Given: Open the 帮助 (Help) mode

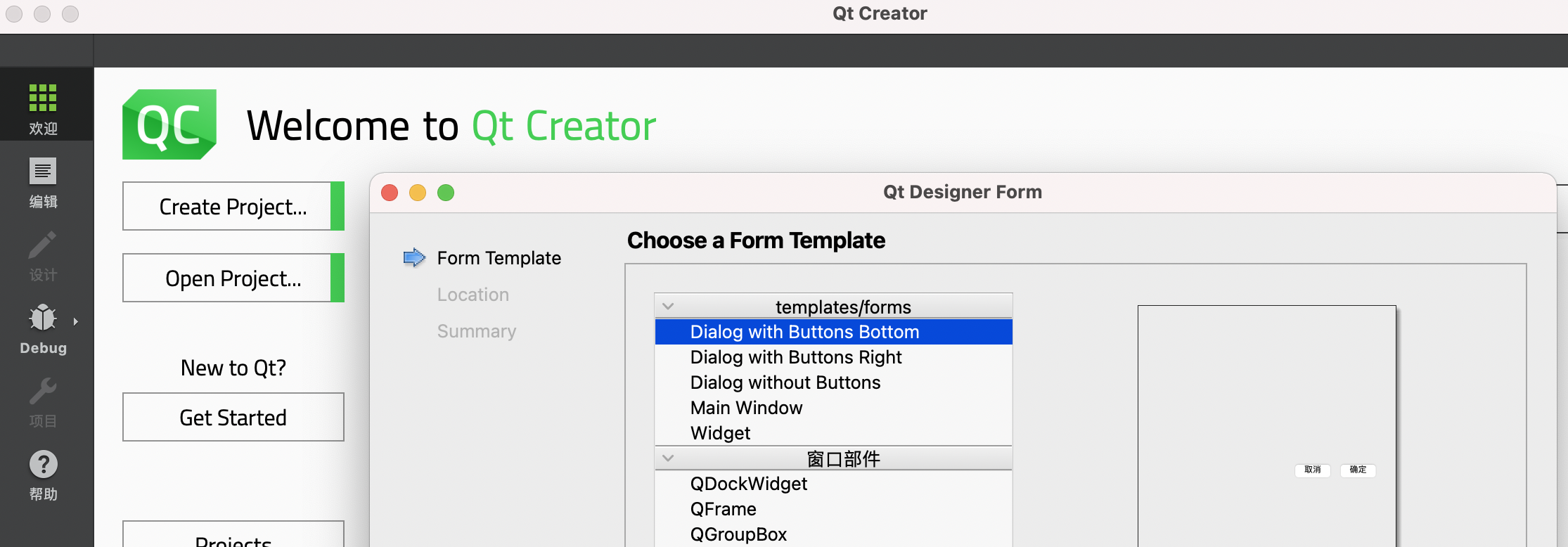Looking at the screenshot, I should 44,474.
